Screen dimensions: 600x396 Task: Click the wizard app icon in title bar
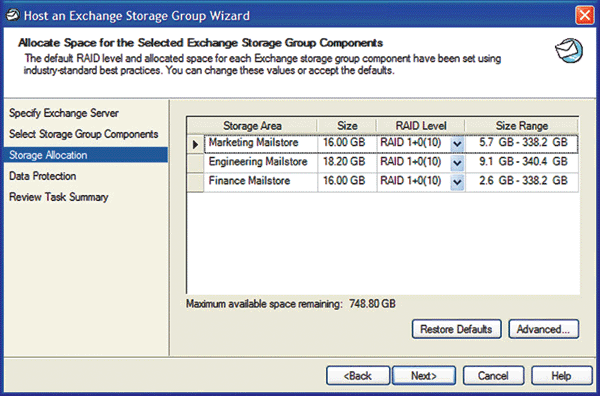click(x=12, y=15)
